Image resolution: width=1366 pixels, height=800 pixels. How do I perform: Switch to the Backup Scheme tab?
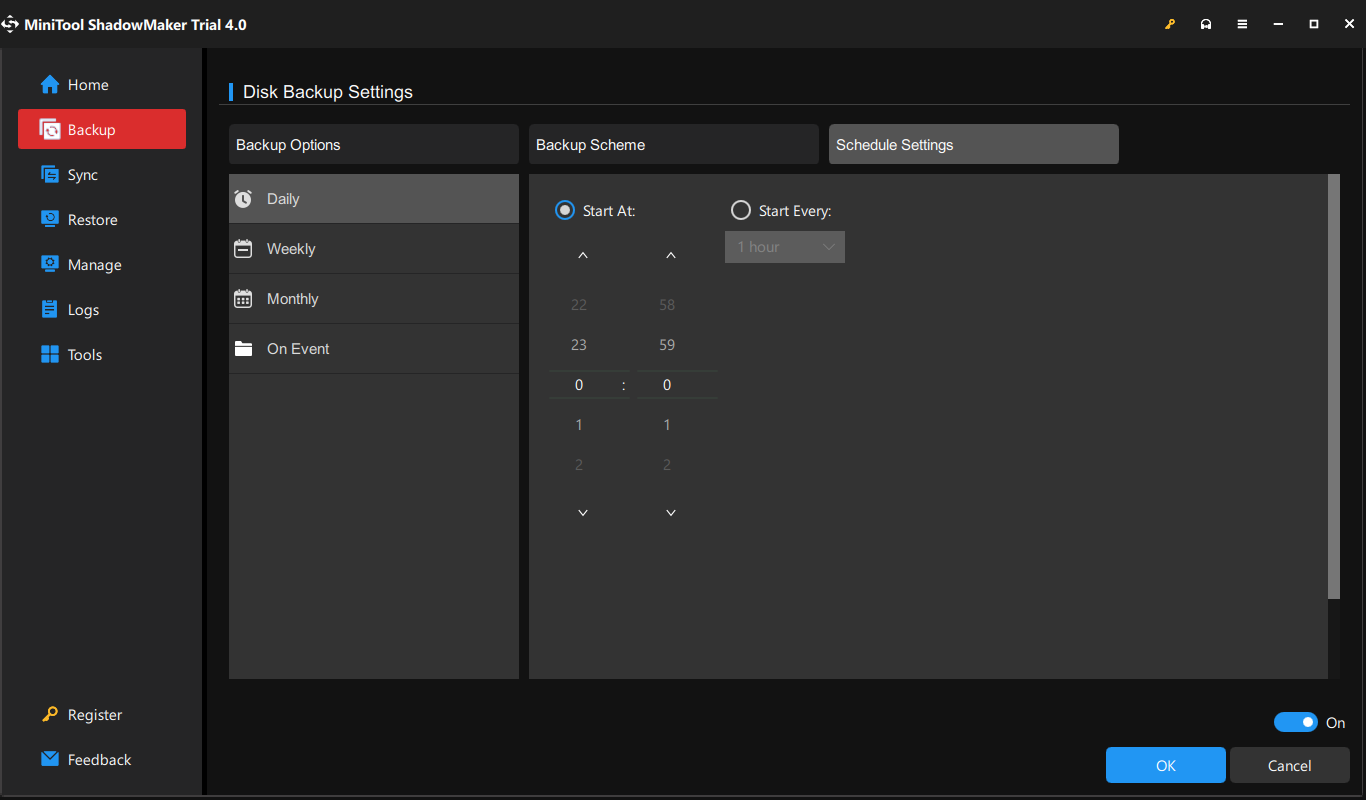673,144
